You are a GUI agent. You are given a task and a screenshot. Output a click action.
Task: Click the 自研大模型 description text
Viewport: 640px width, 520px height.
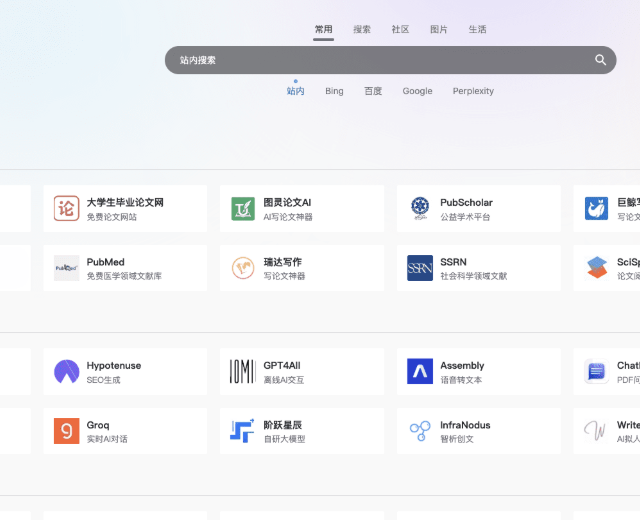(x=284, y=439)
